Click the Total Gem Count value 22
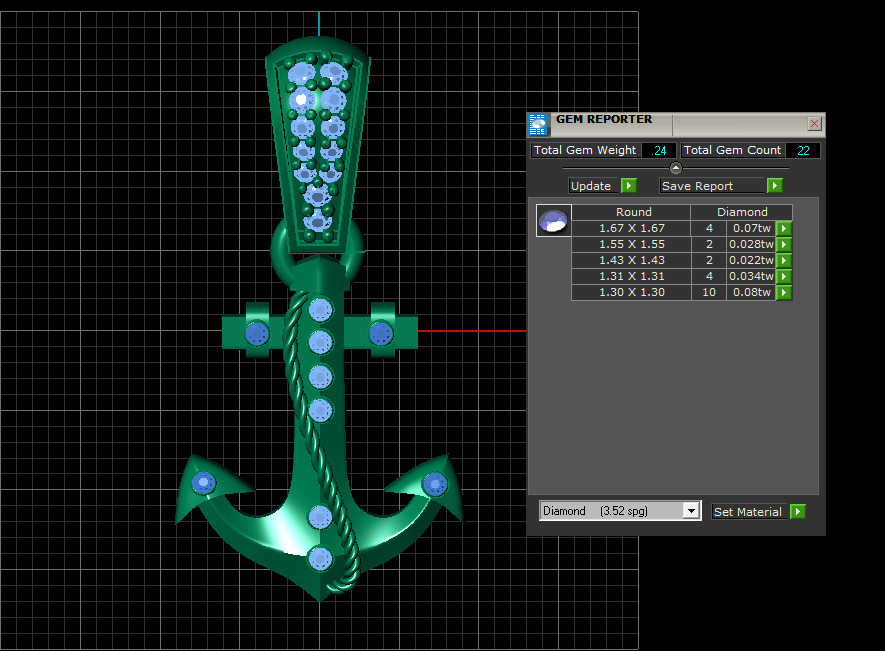Image resolution: width=885 pixels, height=651 pixels. click(803, 151)
